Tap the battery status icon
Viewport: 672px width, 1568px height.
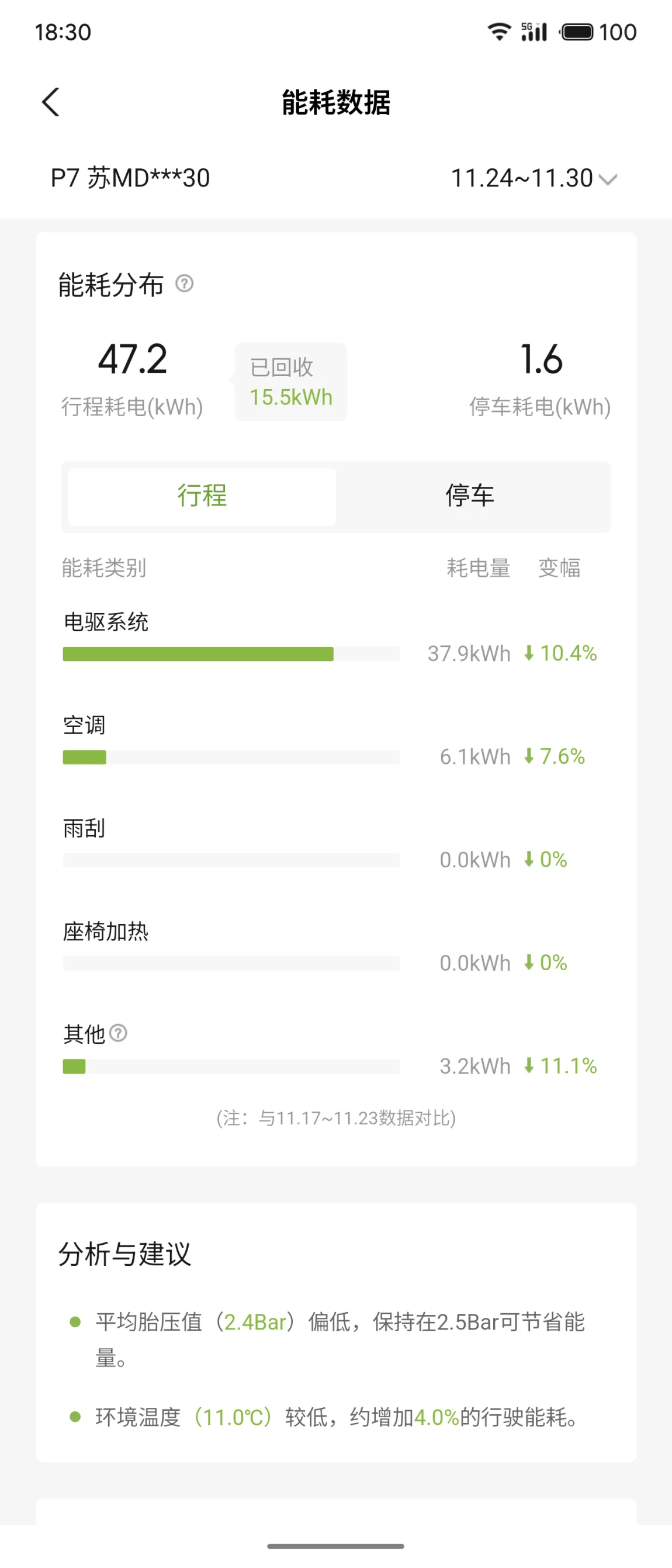pos(576,32)
